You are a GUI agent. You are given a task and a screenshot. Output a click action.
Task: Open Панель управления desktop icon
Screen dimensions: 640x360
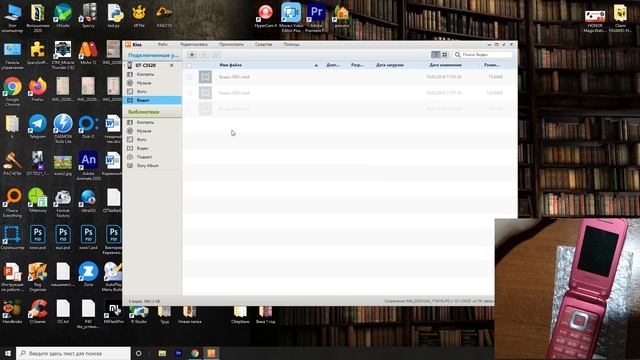coord(12,55)
